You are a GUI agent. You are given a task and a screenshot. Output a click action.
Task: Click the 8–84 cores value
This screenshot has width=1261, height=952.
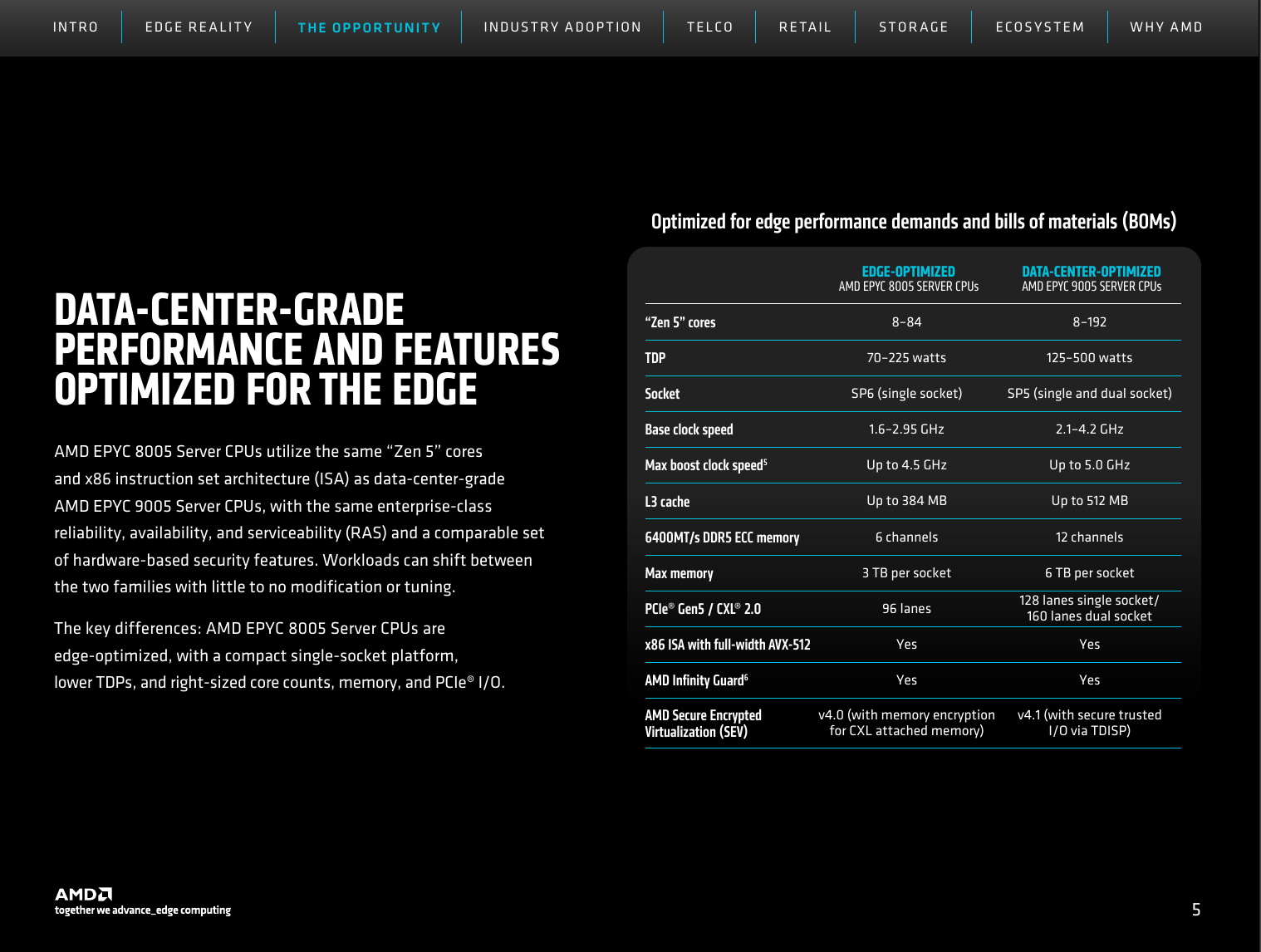(906, 322)
